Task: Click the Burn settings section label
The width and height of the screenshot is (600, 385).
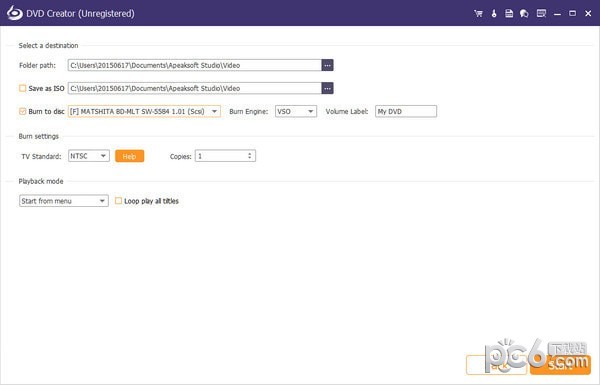Action: [x=39, y=136]
